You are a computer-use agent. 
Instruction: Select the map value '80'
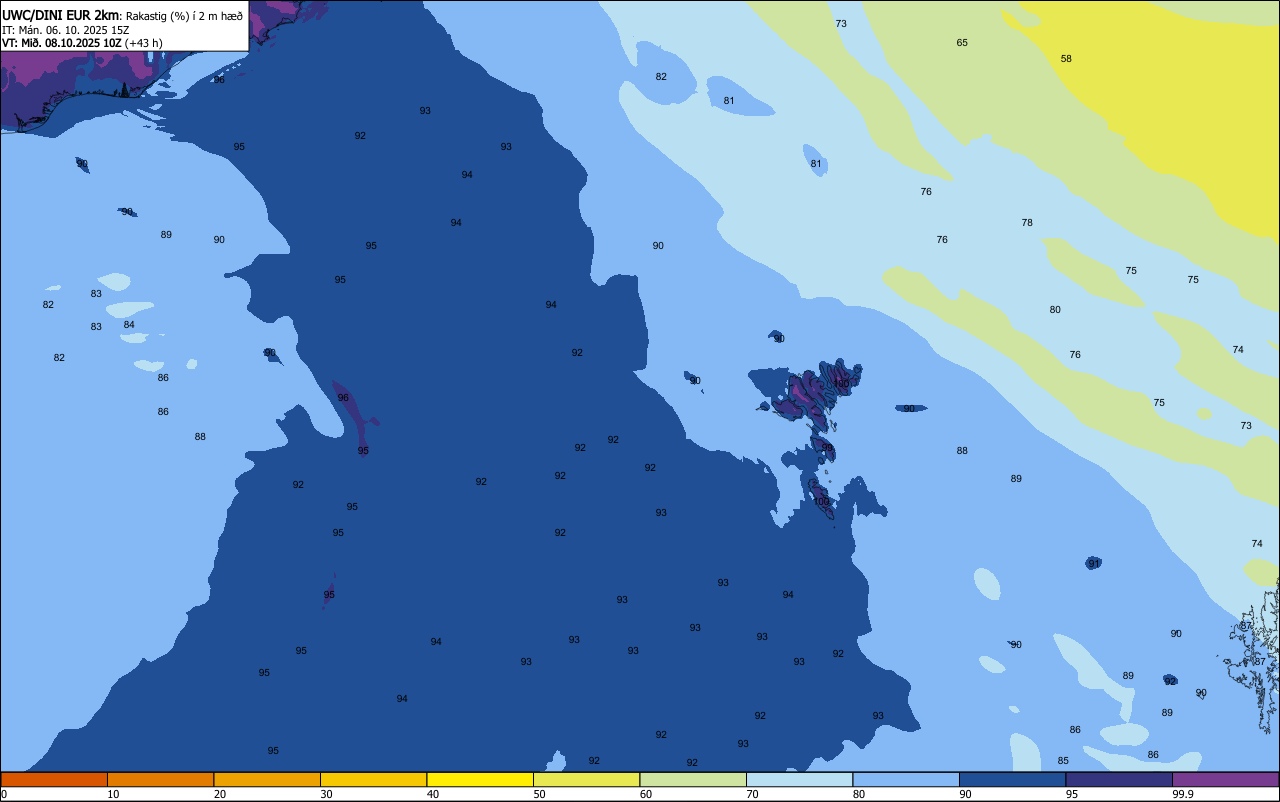1055,310
